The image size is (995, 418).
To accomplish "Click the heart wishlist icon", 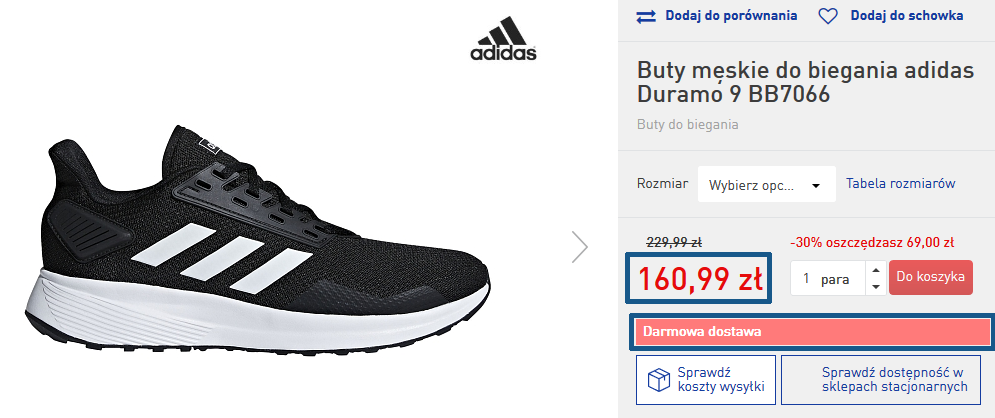I will click(x=828, y=16).
